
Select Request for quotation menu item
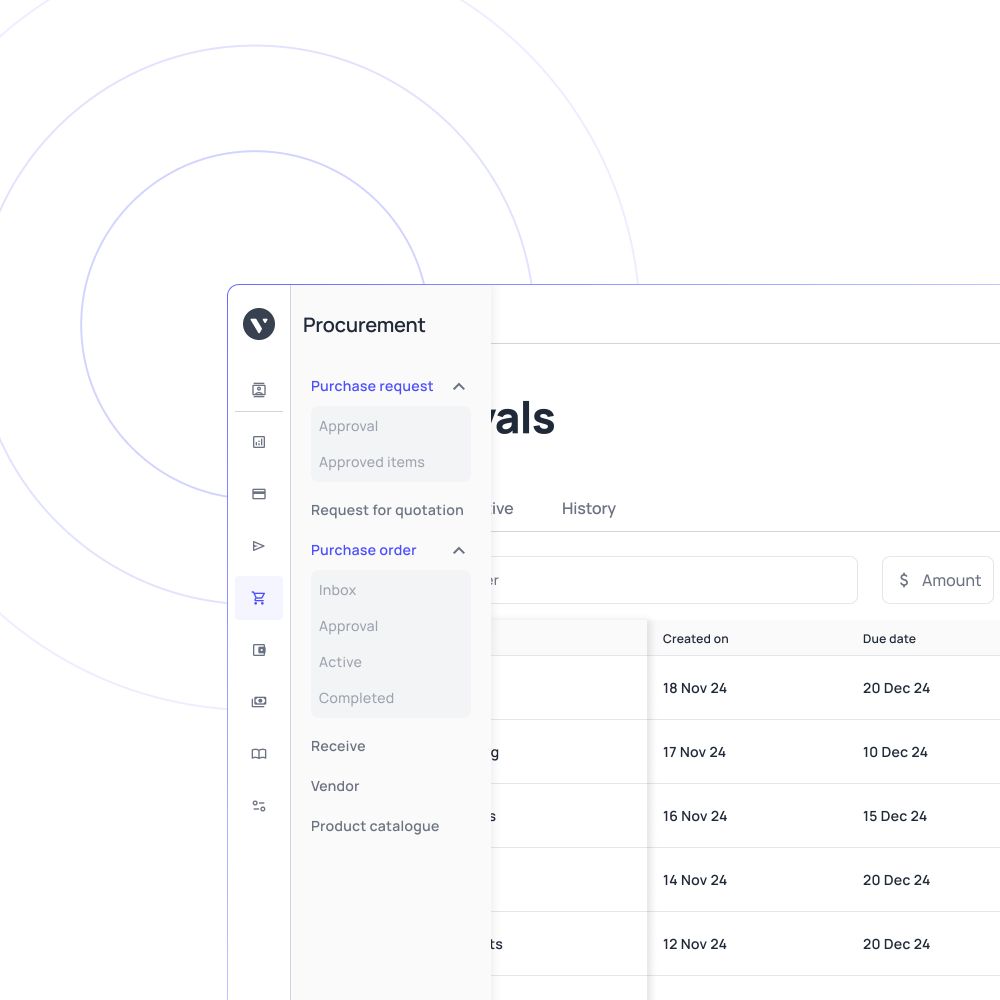[387, 510]
